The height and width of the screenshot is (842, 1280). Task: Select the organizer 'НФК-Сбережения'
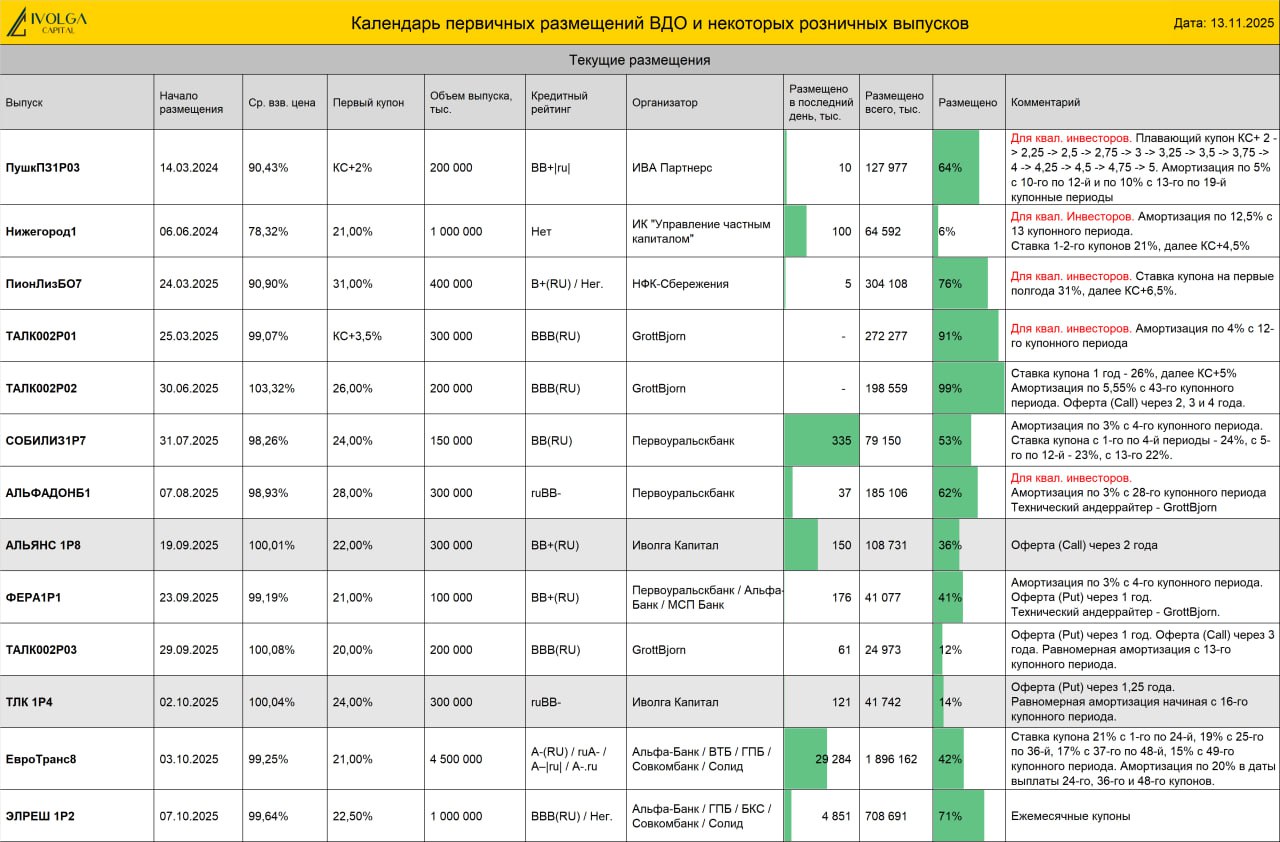(680, 283)
